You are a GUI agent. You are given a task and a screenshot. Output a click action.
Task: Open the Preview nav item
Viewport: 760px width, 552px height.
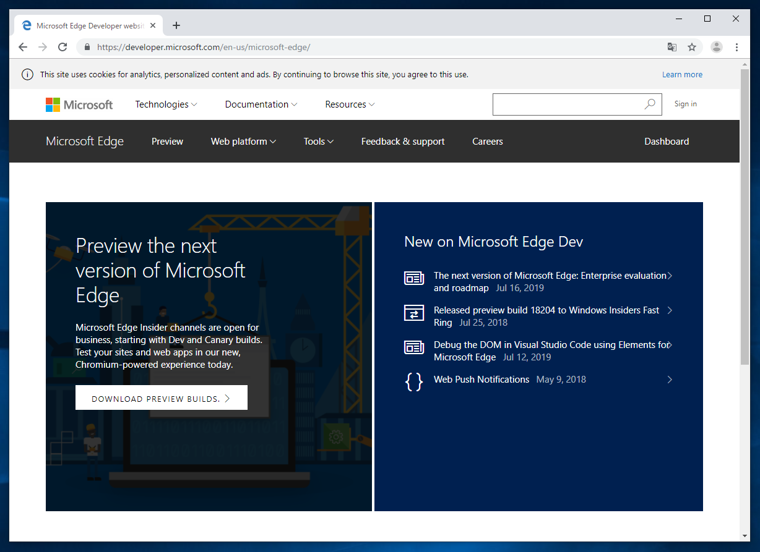click(167, 142)
